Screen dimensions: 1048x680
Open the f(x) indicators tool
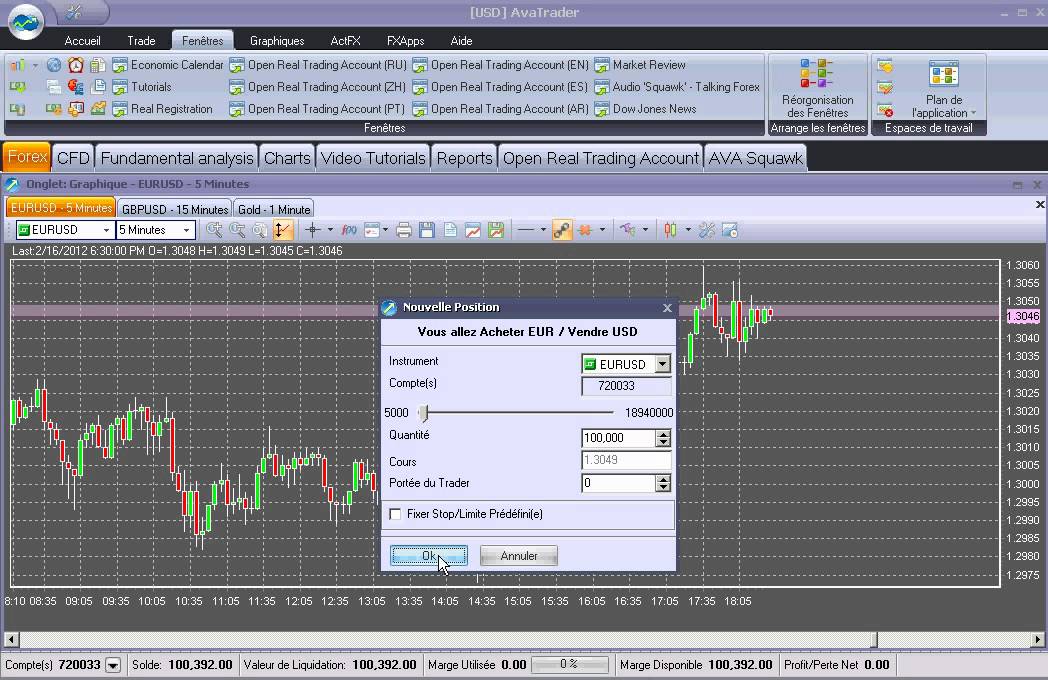[349, 230]
